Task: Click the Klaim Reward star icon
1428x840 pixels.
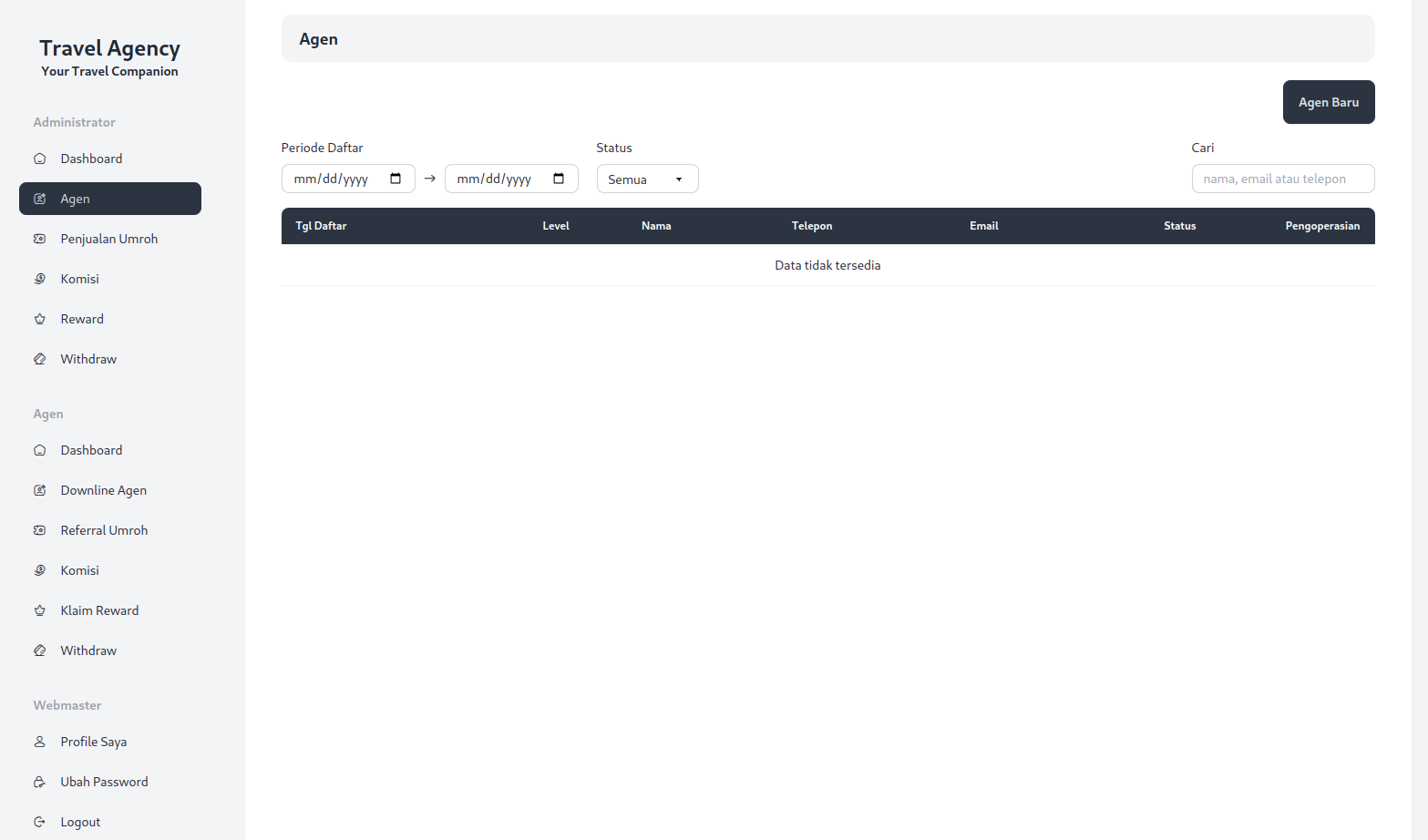Action: pyautogui.click(x=39, y=610)
